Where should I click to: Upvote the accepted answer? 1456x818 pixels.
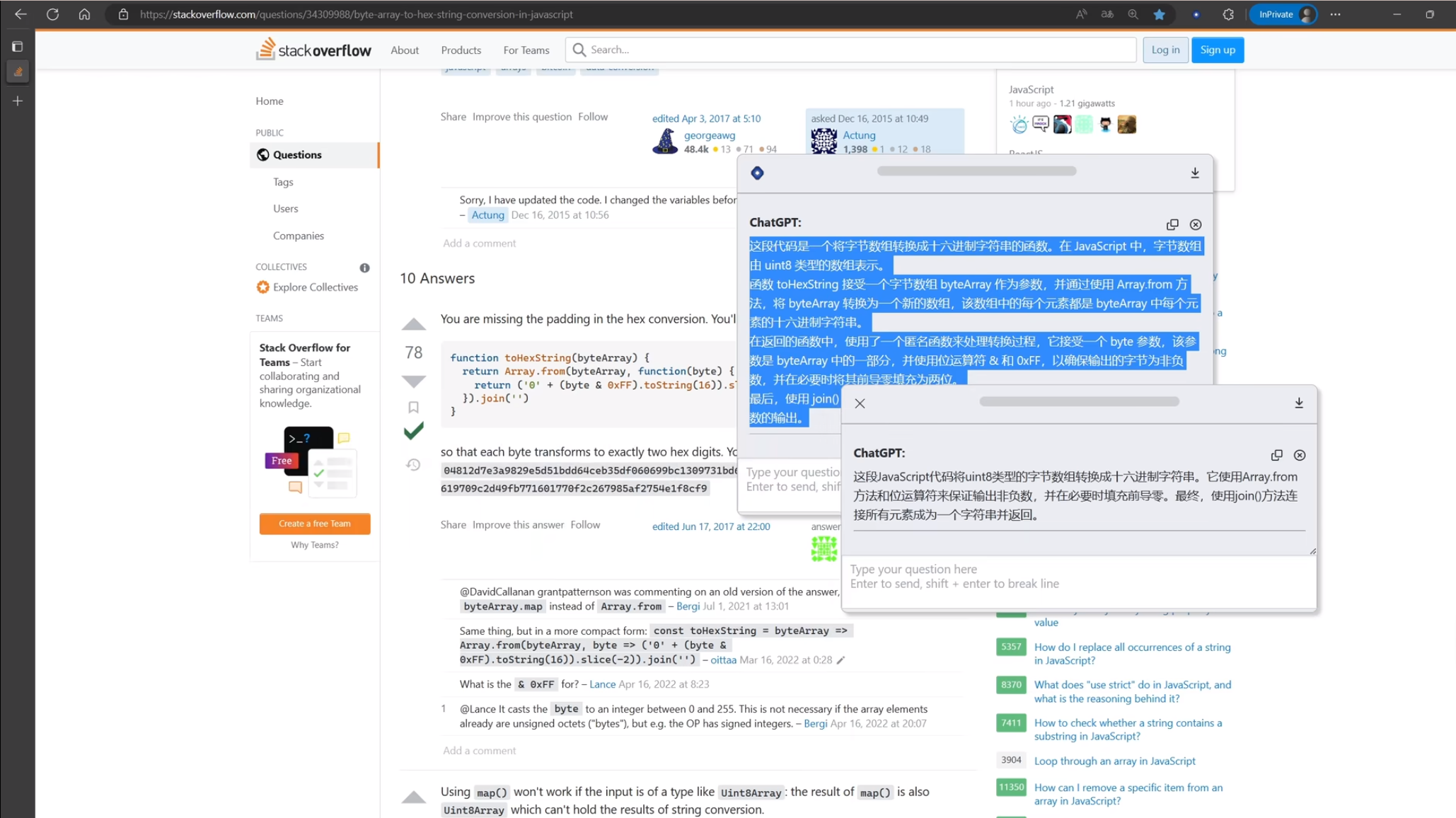(x=414, y=324)
